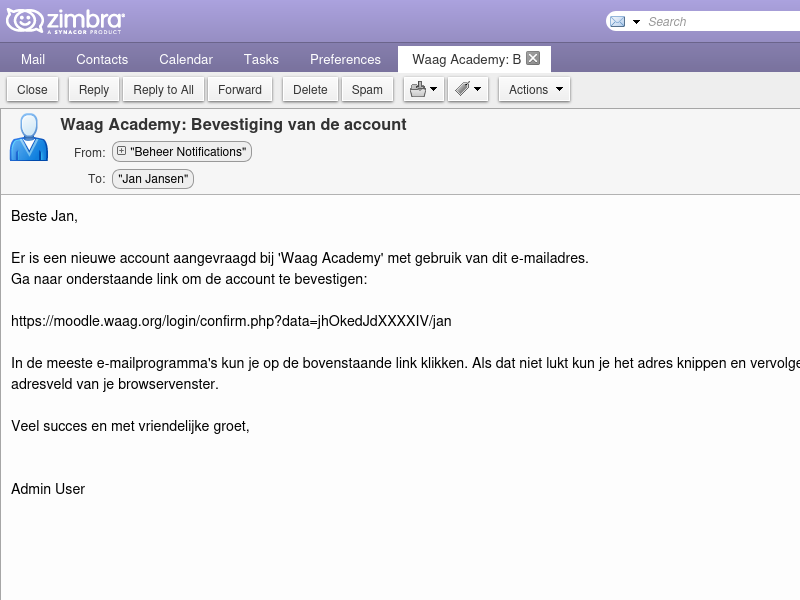Forward this confirmation email
This screenshot has width=800, height=600.
click(x=240, y=89)
